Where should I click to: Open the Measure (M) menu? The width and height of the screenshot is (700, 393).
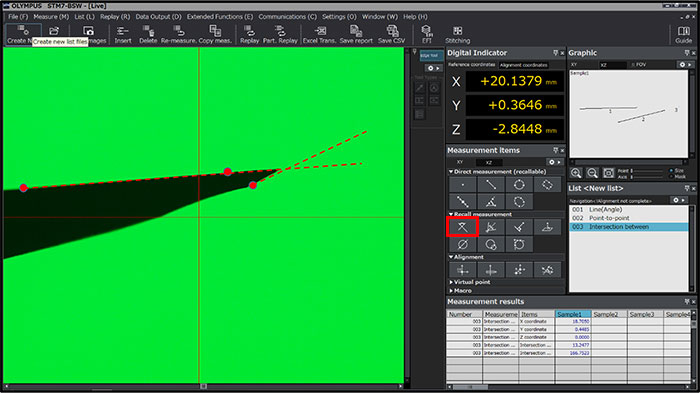[51, 17]
